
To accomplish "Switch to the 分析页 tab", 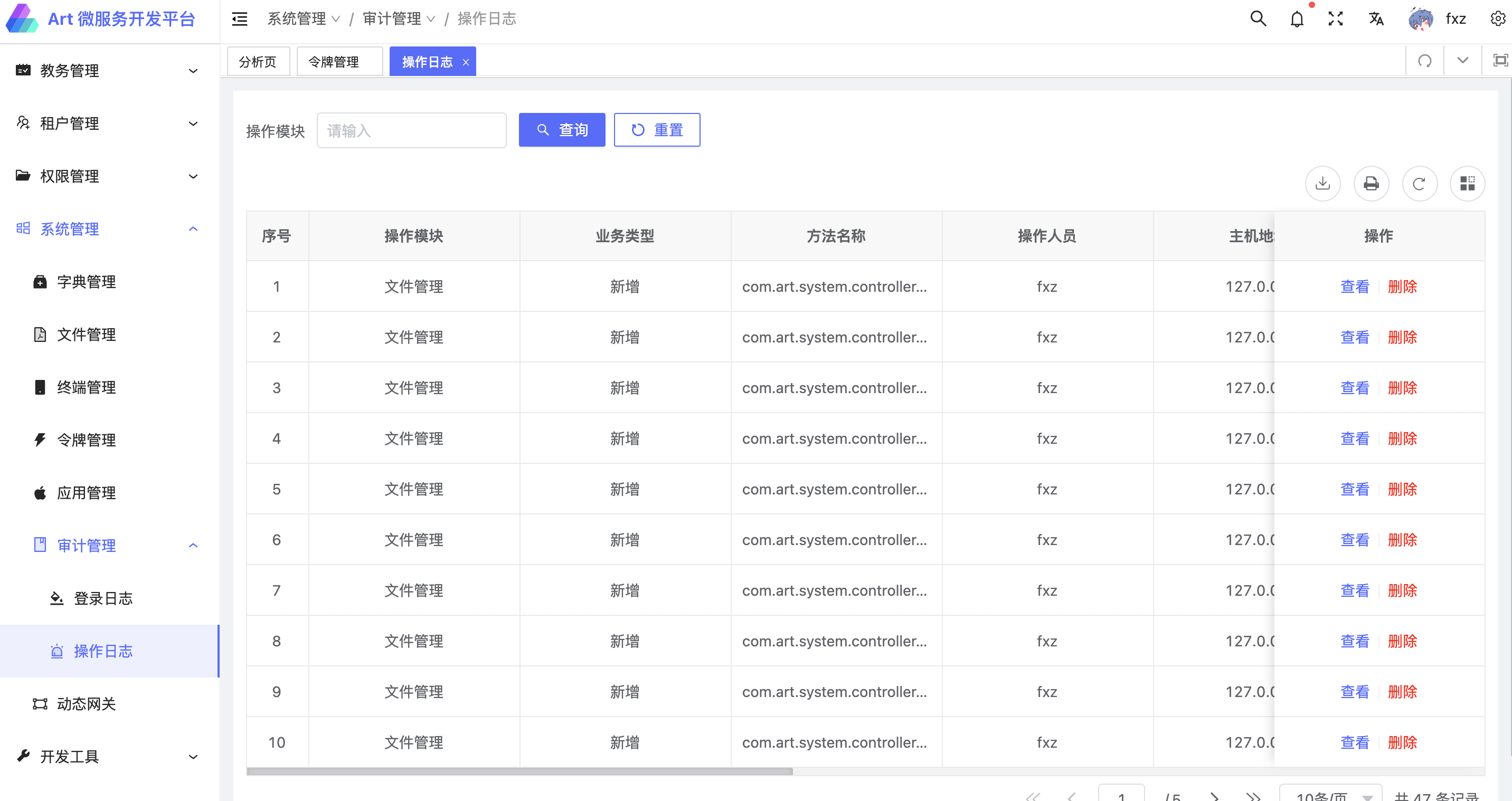I will [x=258, y=62].
